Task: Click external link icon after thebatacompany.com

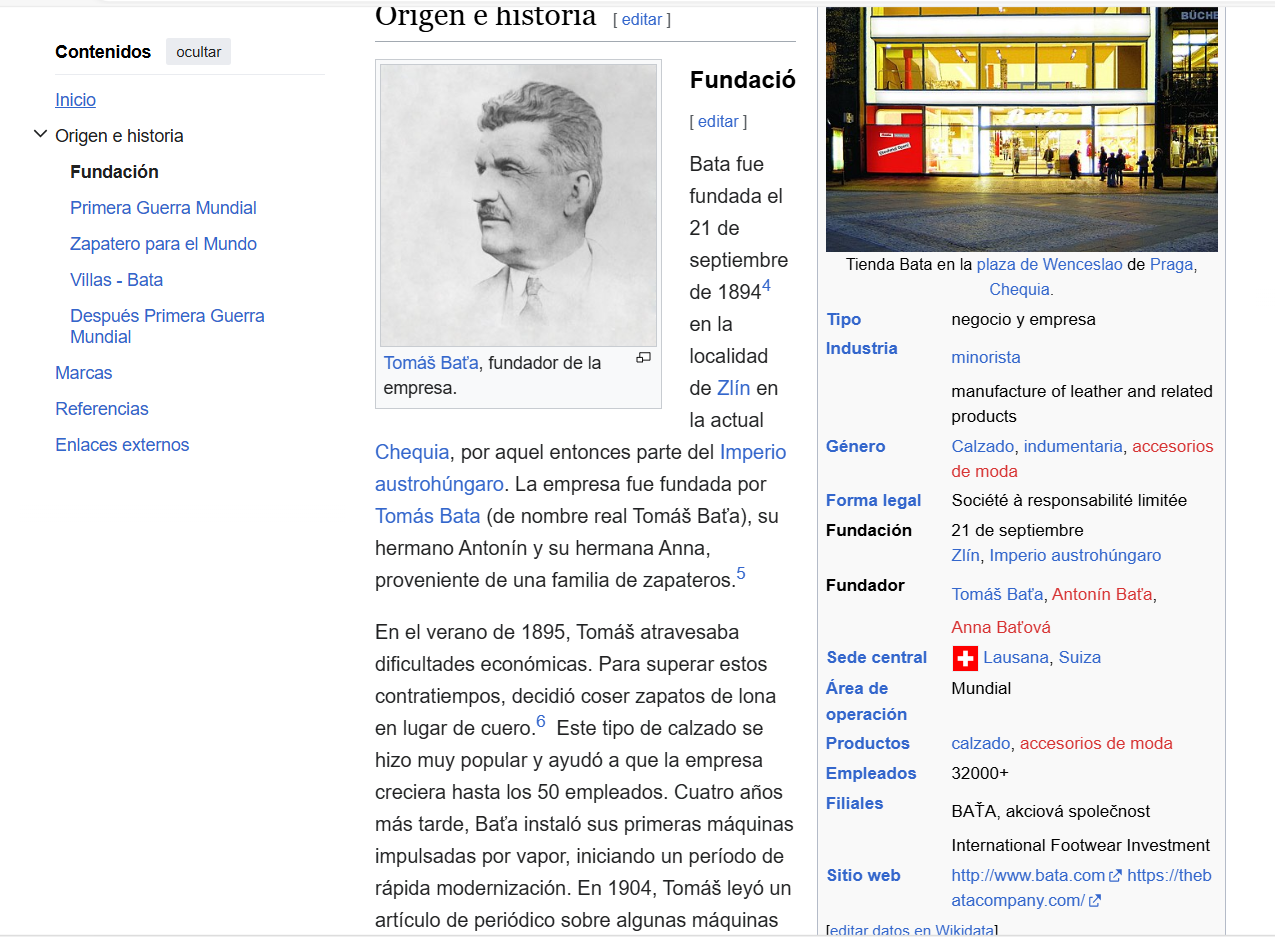Action: pos(1095,901)
